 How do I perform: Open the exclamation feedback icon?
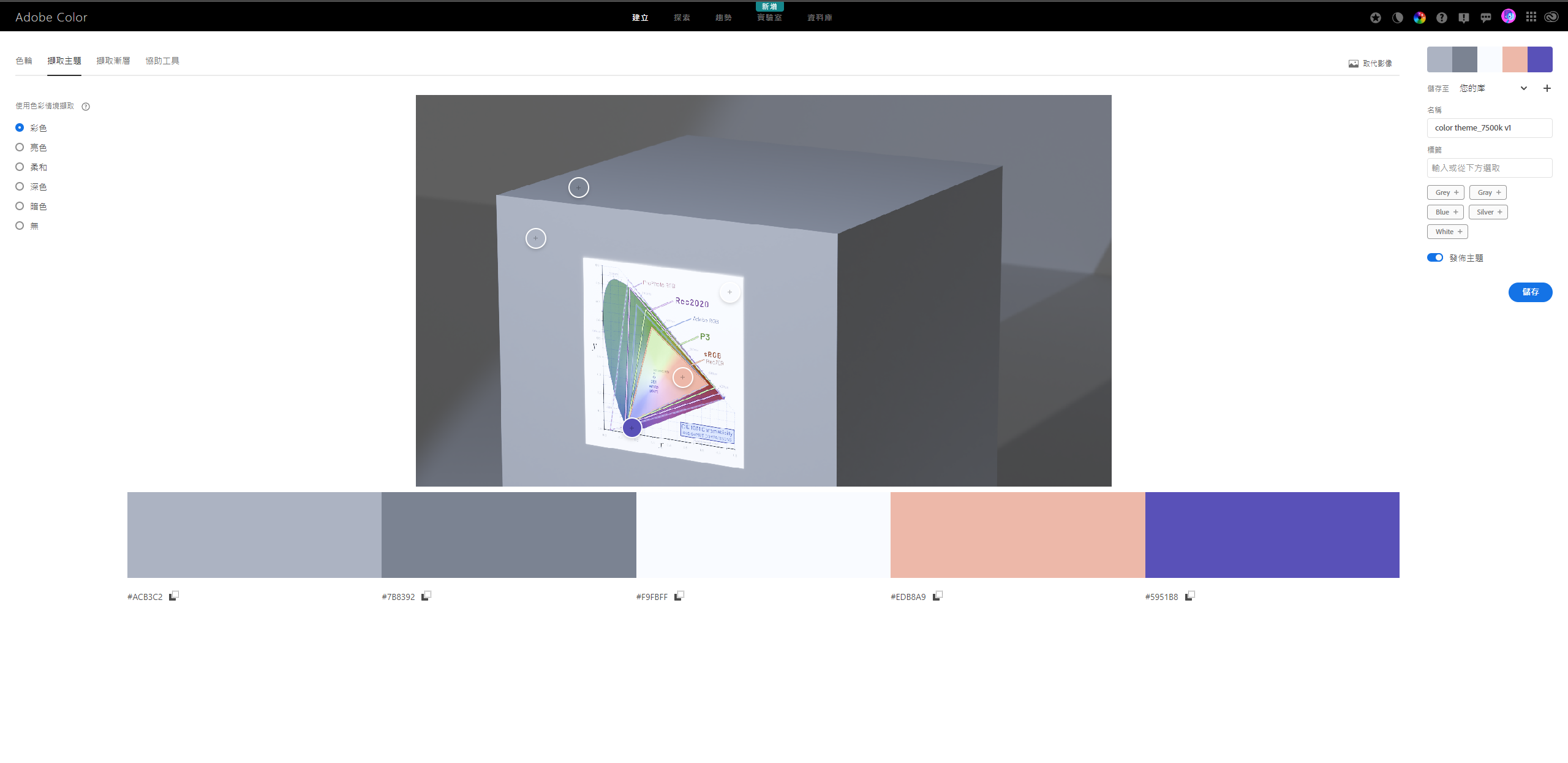(1464, 18)
